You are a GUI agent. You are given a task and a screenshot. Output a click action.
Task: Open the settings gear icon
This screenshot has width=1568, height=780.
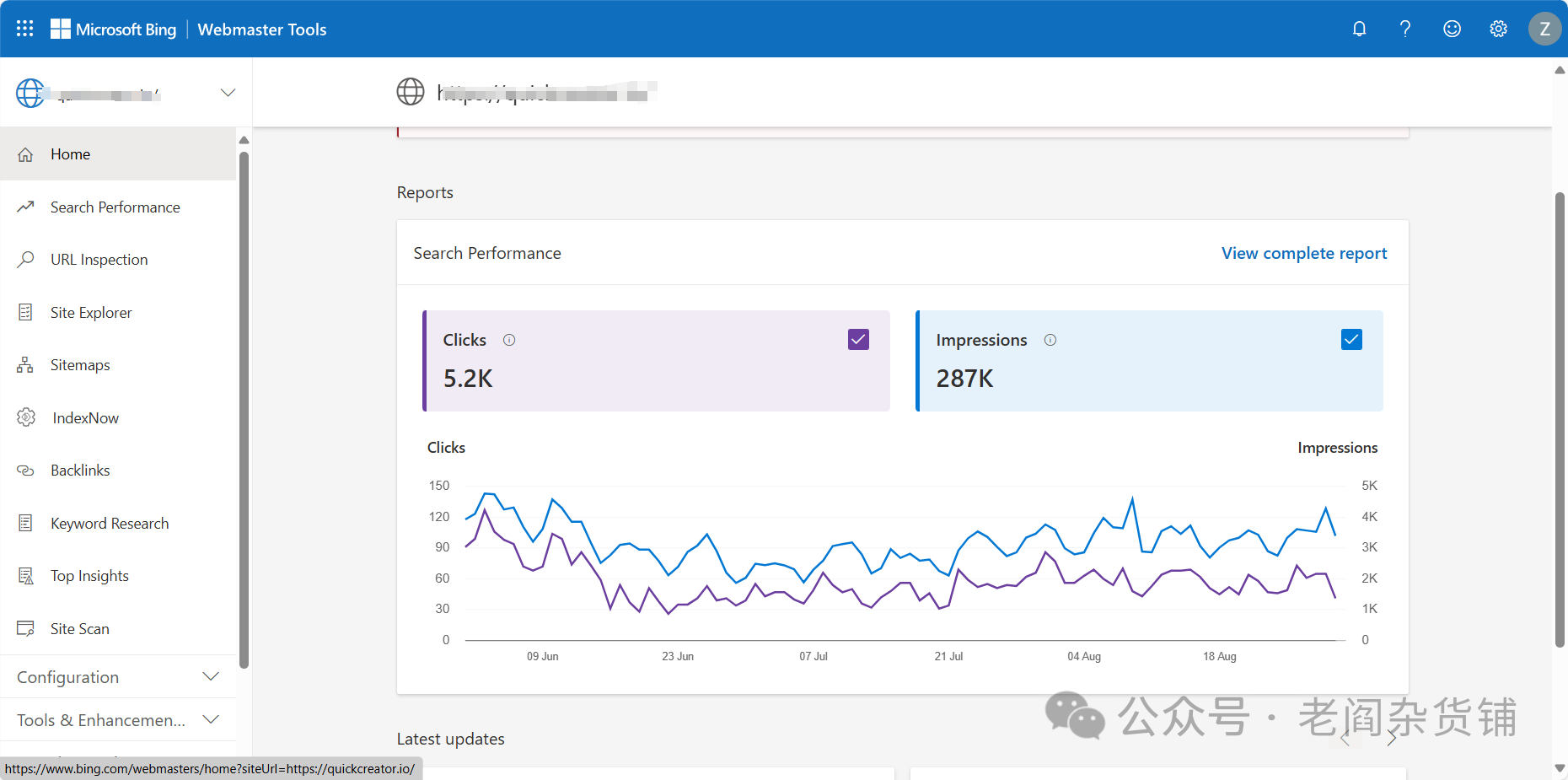tap(1498, 29)
